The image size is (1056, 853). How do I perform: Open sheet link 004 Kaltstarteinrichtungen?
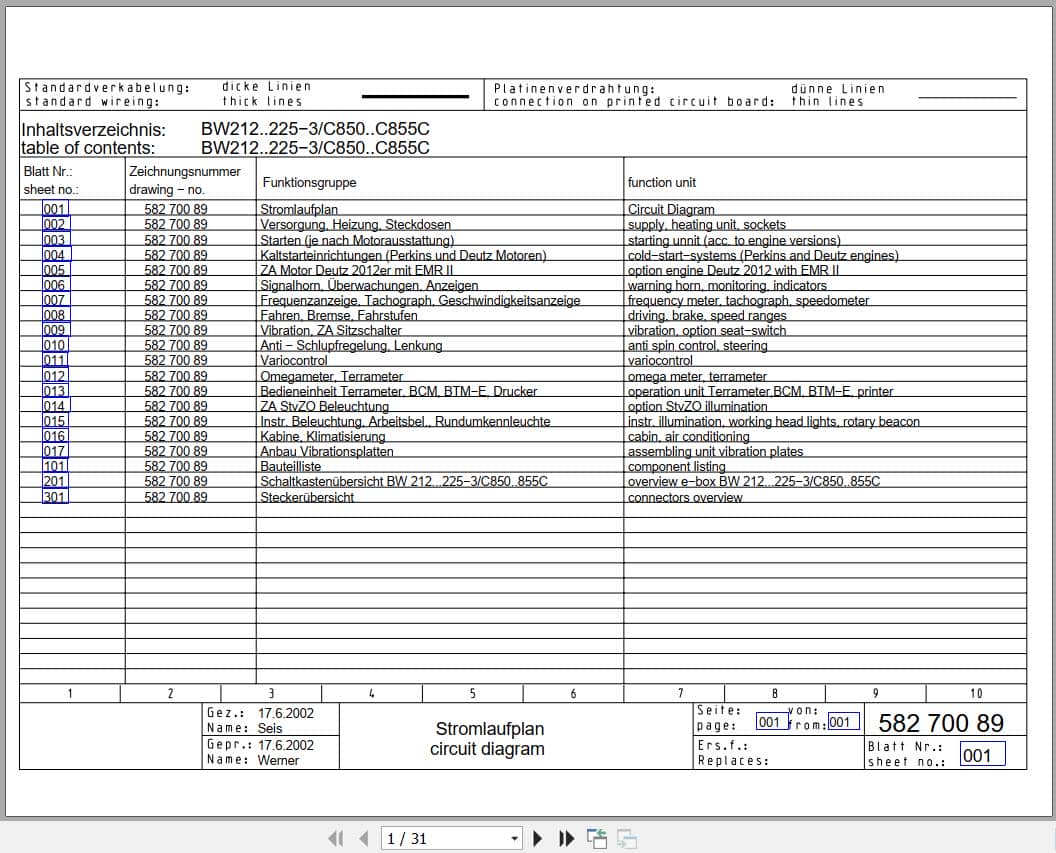pos(55,254)
